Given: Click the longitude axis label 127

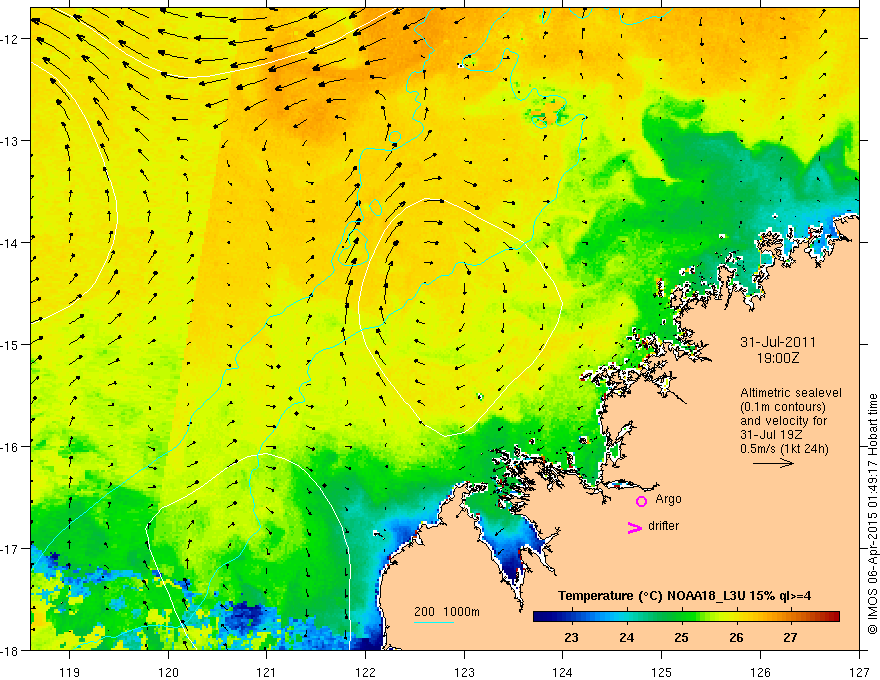Looking at the screenshot, I should (859, 672).
